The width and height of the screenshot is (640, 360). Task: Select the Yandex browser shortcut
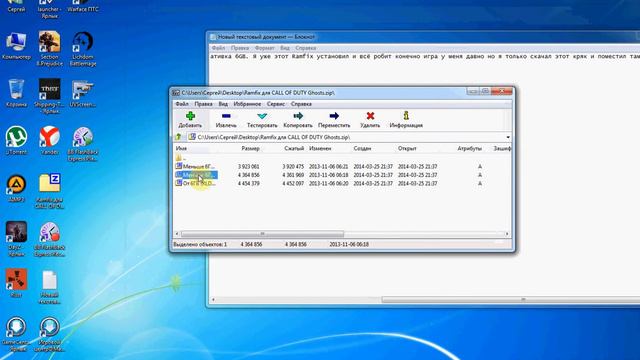(x=49, y=141)
